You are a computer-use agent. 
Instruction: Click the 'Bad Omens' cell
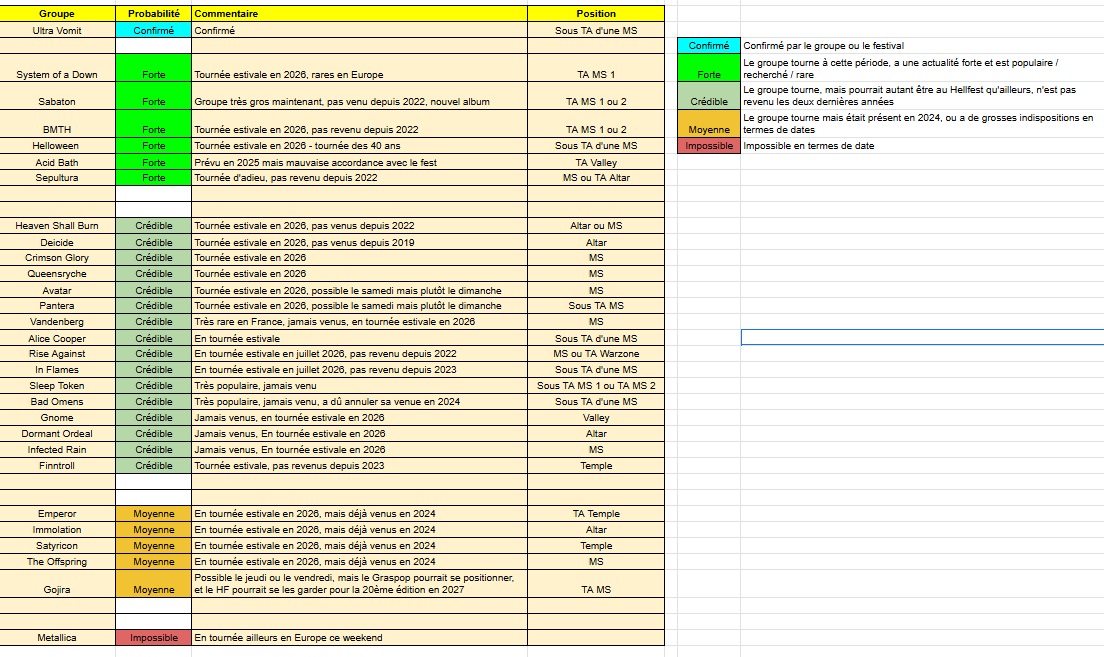point(57,401)
